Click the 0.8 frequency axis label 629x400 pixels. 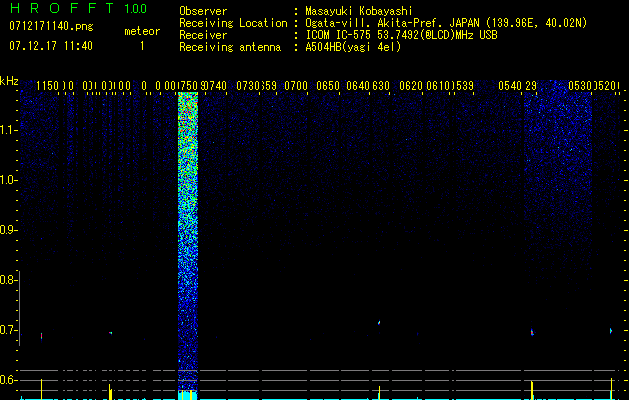click(x=8, y=280)
